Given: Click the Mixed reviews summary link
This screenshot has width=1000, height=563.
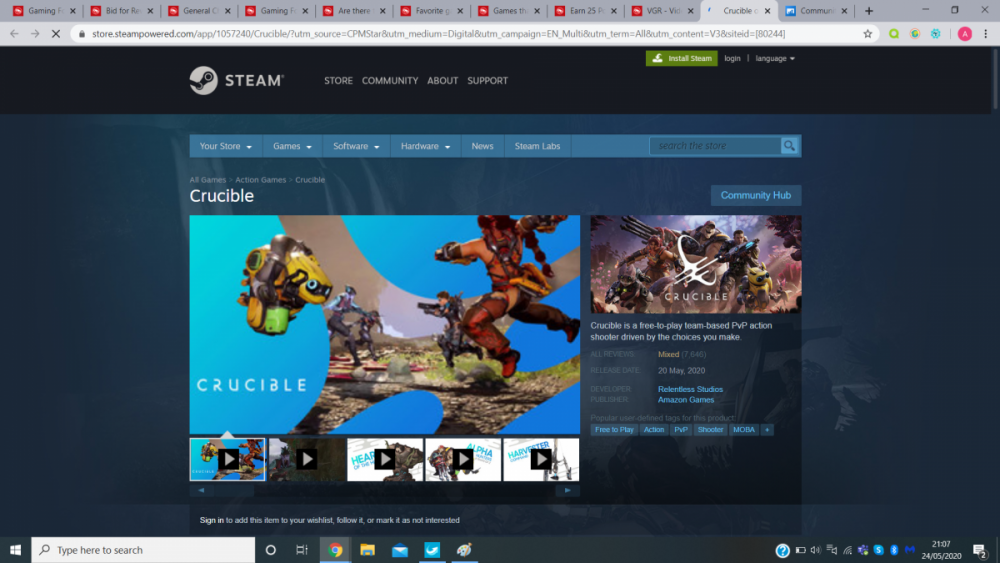Looking at the screenshot, I should 668,354.
